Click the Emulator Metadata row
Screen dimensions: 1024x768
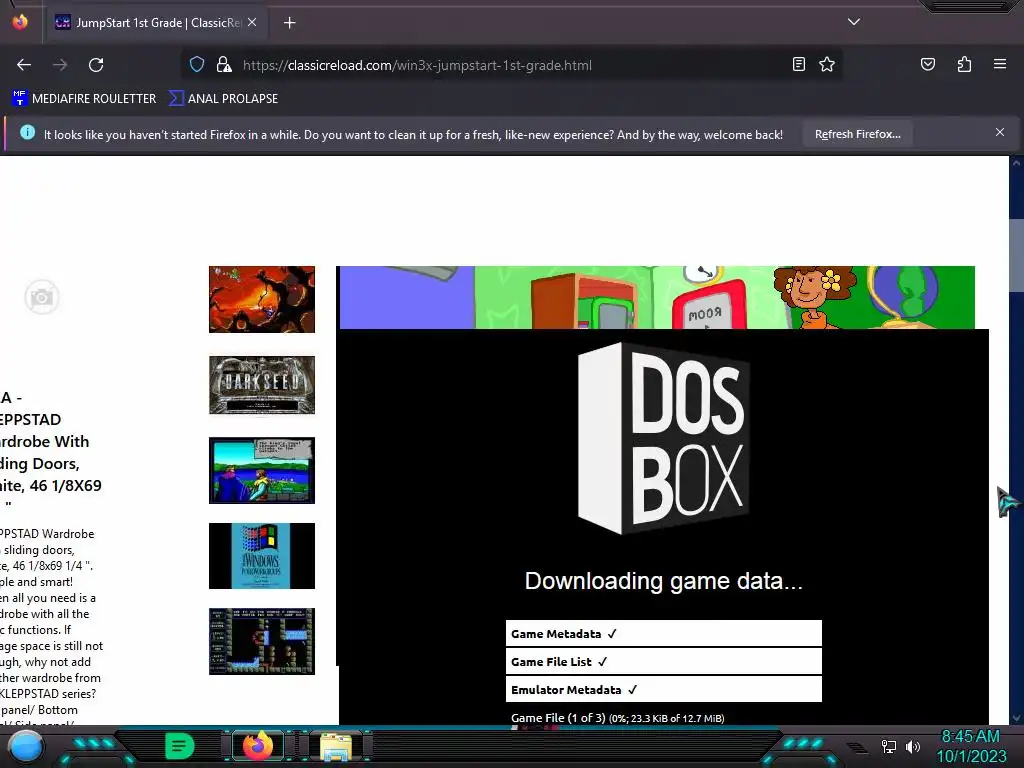point(664,690)
